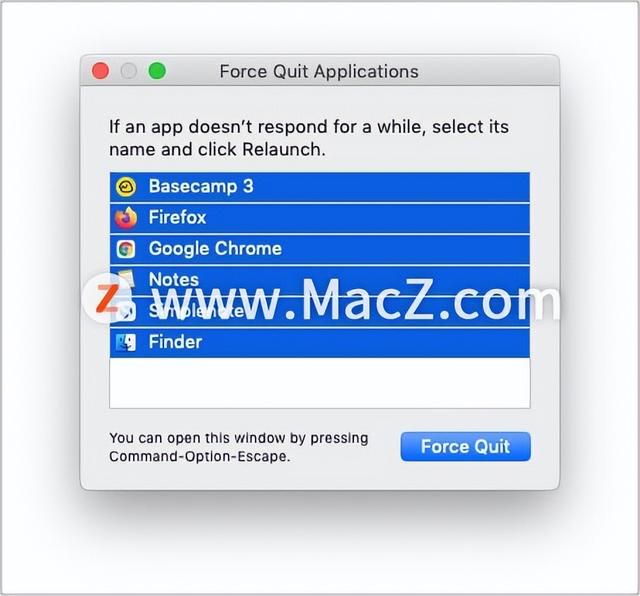Select the Simplenote row text
Image resolution: width=640 pixels, height=596 pixels.
pos(196,311)
